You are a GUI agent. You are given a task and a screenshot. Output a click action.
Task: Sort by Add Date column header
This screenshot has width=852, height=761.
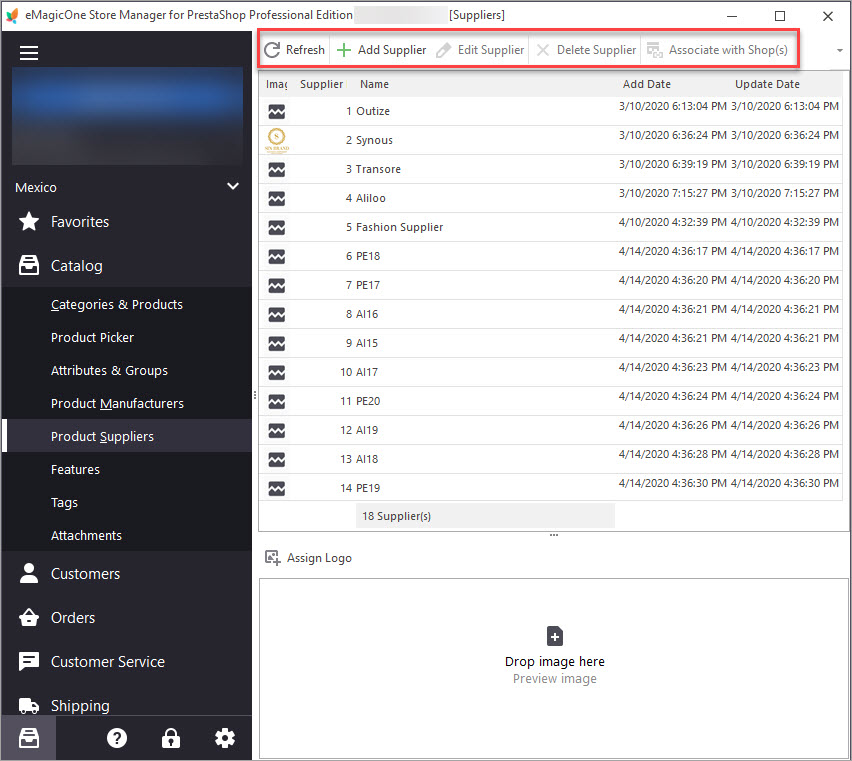point(647,84)
